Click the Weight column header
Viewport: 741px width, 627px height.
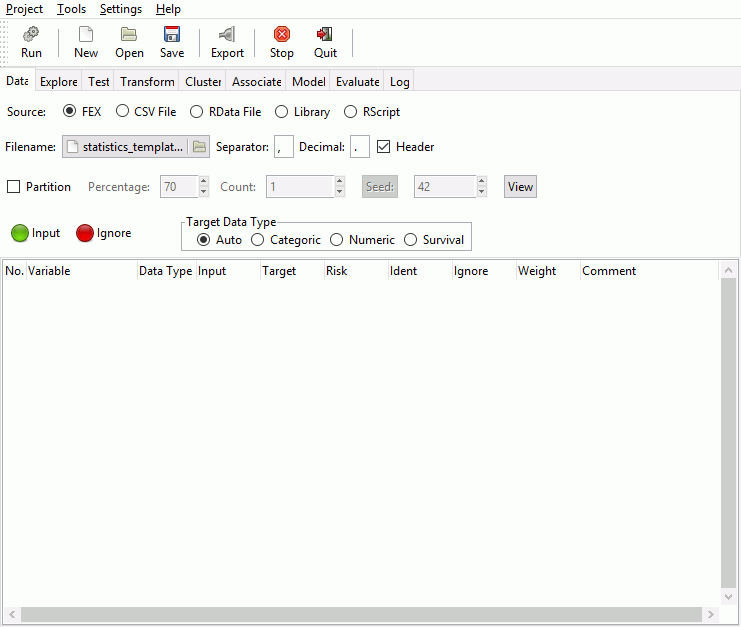548,271
